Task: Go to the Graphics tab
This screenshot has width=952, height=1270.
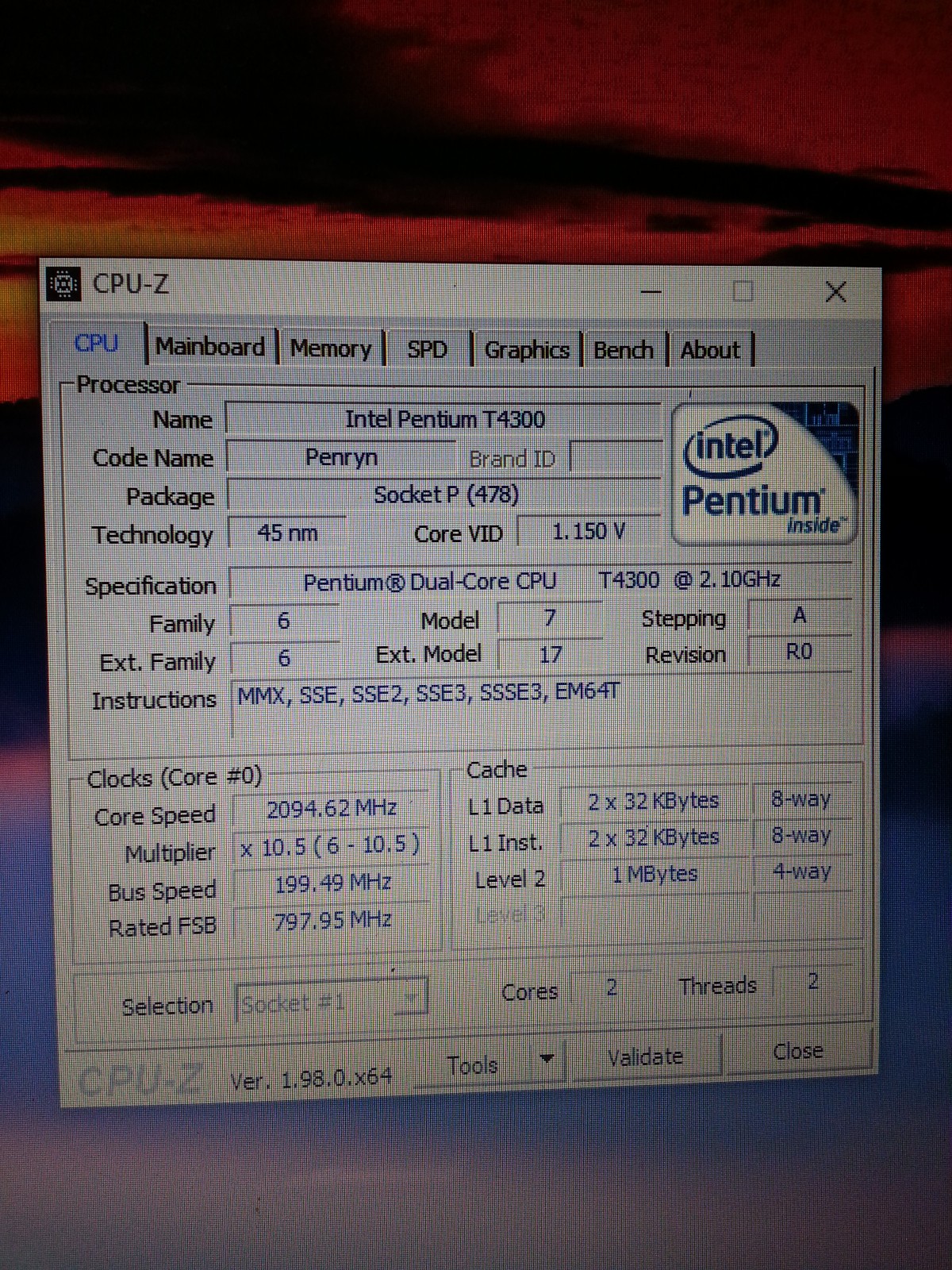Action: click(527, 350)
